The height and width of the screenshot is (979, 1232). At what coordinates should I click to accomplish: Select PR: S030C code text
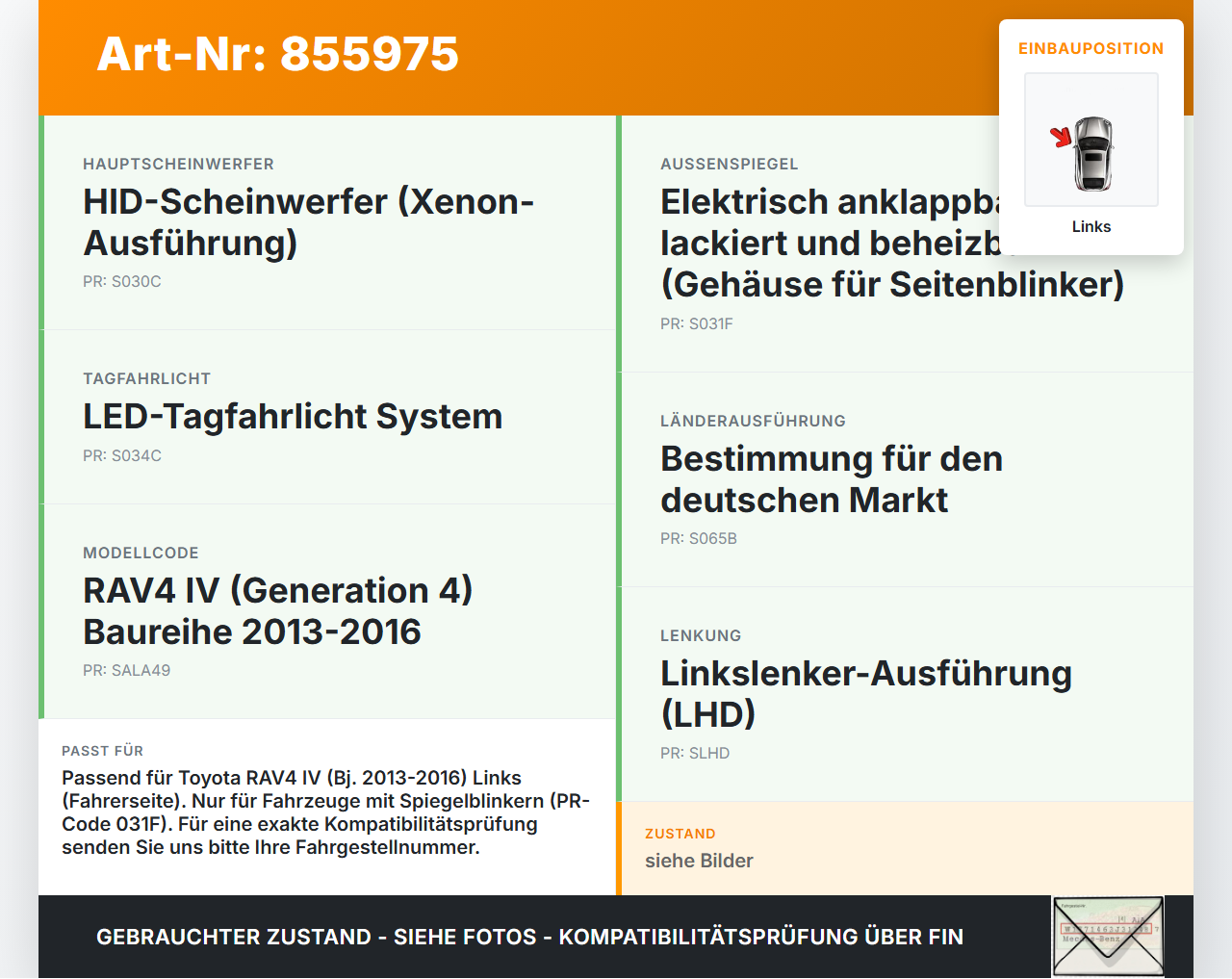[x=122, y=281]
